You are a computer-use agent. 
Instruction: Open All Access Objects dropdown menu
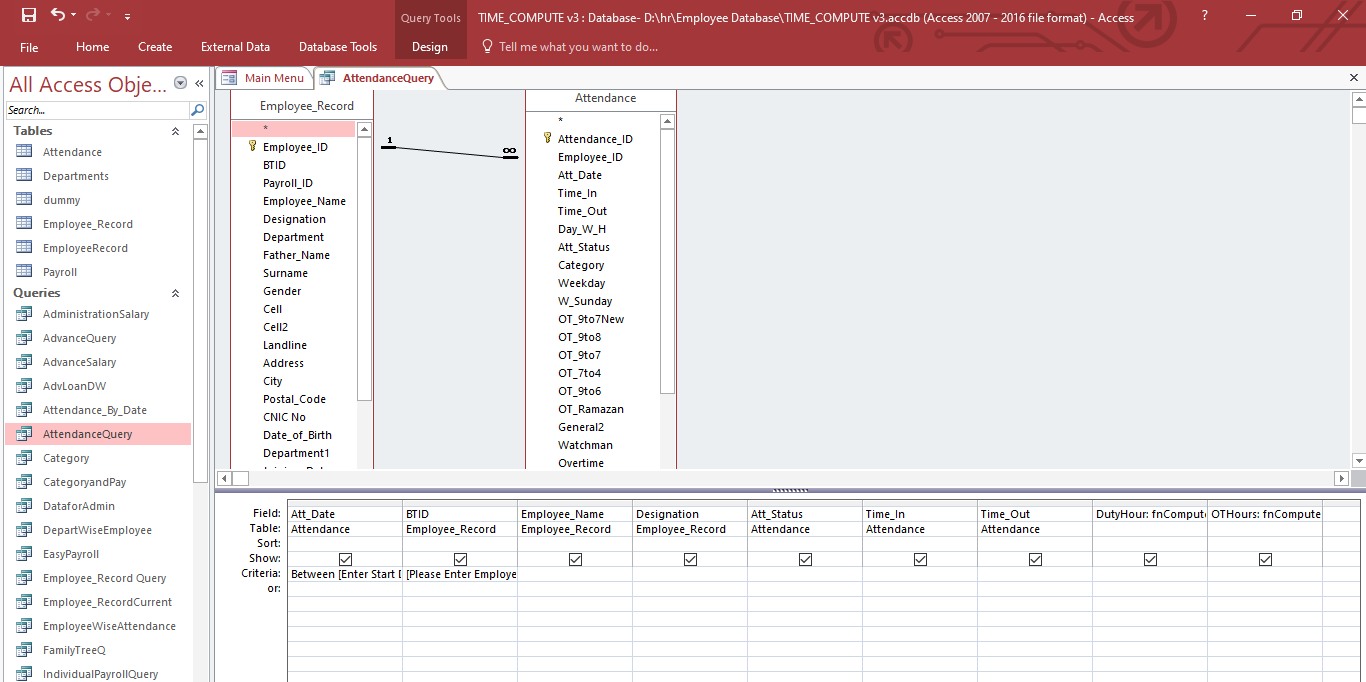pos(180,84)
